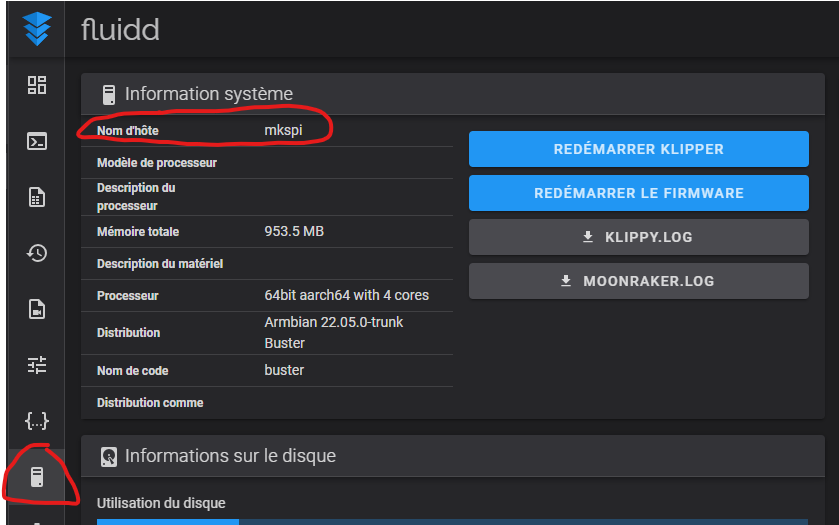Image resolution: width=839 pixels, height=525 pixels.
Task: Download the MOONRAKER.LOG file
Action: point(638,281)
